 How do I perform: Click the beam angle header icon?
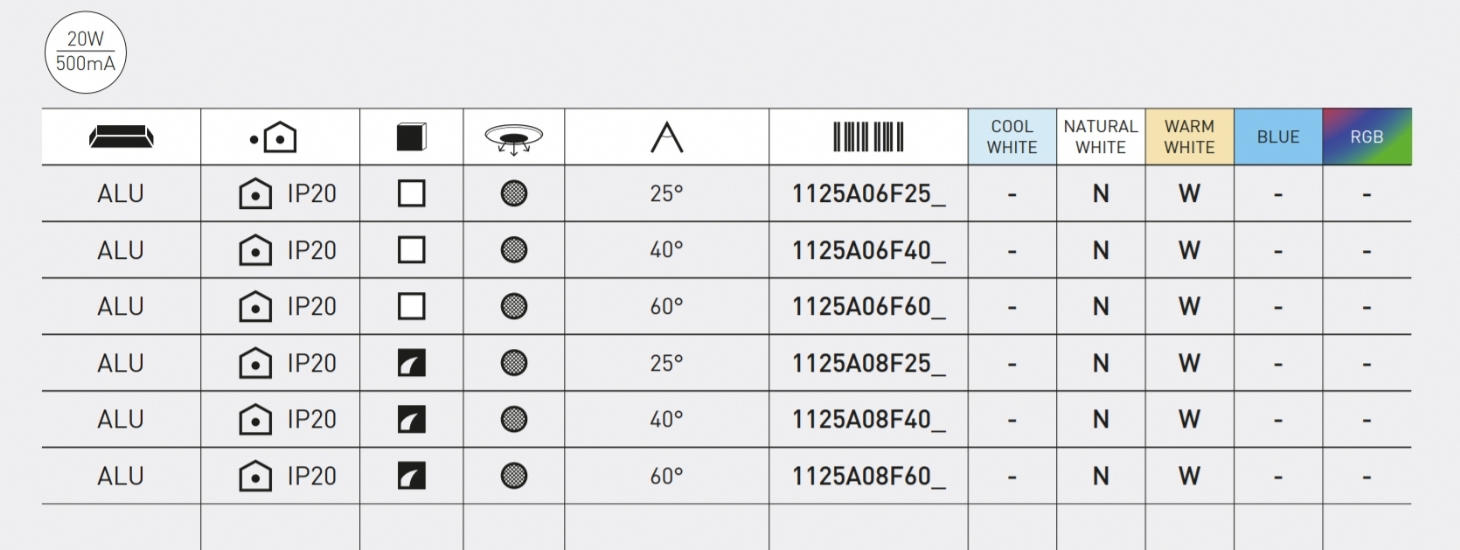(666, 138)
